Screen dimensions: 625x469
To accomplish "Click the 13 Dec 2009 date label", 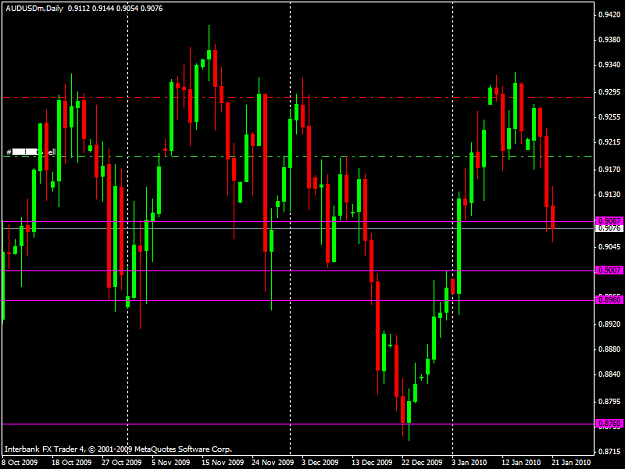I will [x=371, y=462].
